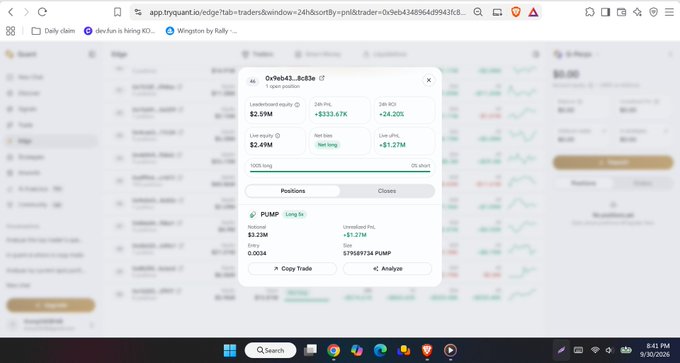Show info for Leaderboard equity

point(297,105)
